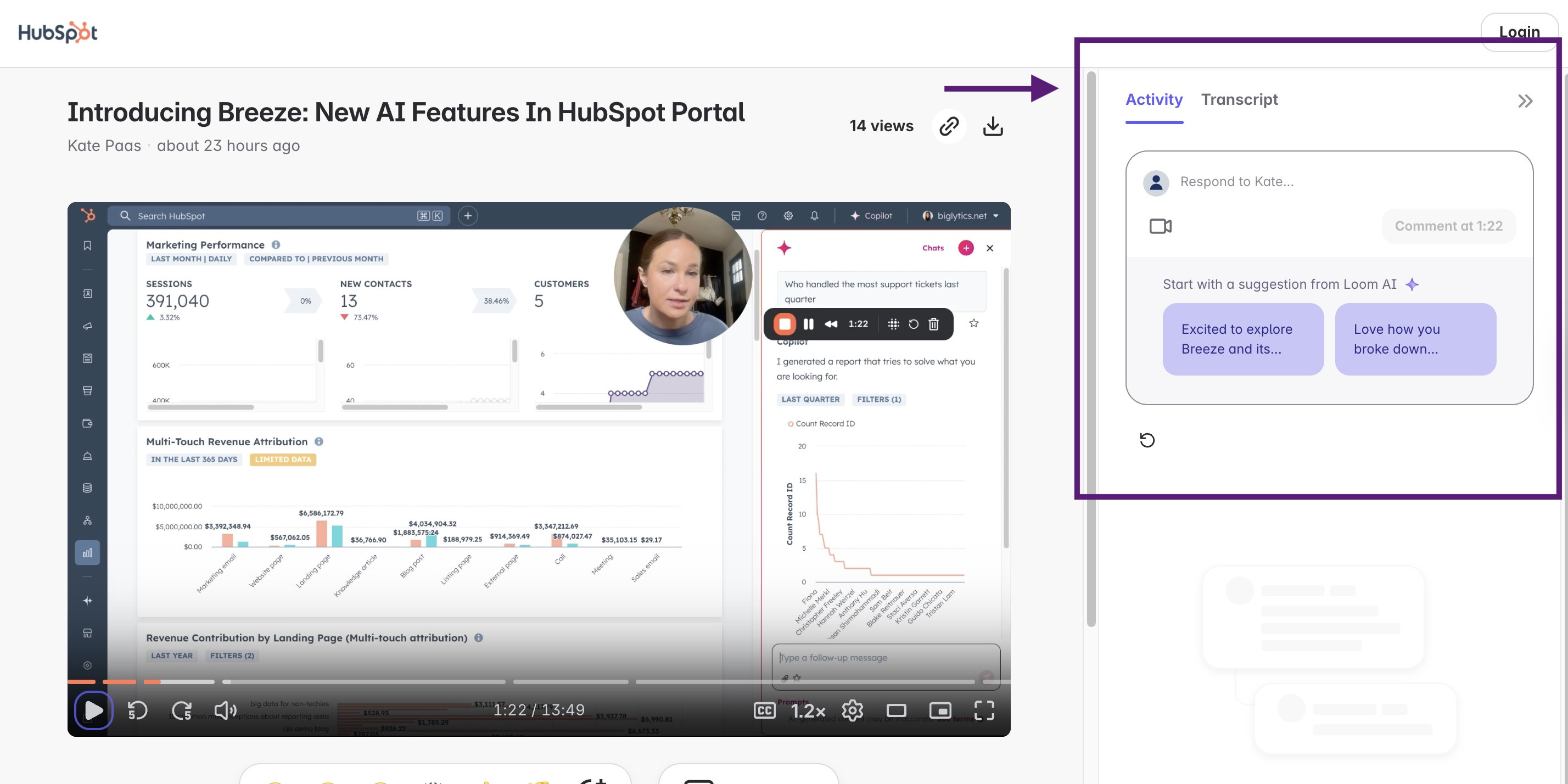Record a video comment with camera icon
1568x784 pixels.
(1160, 226)
